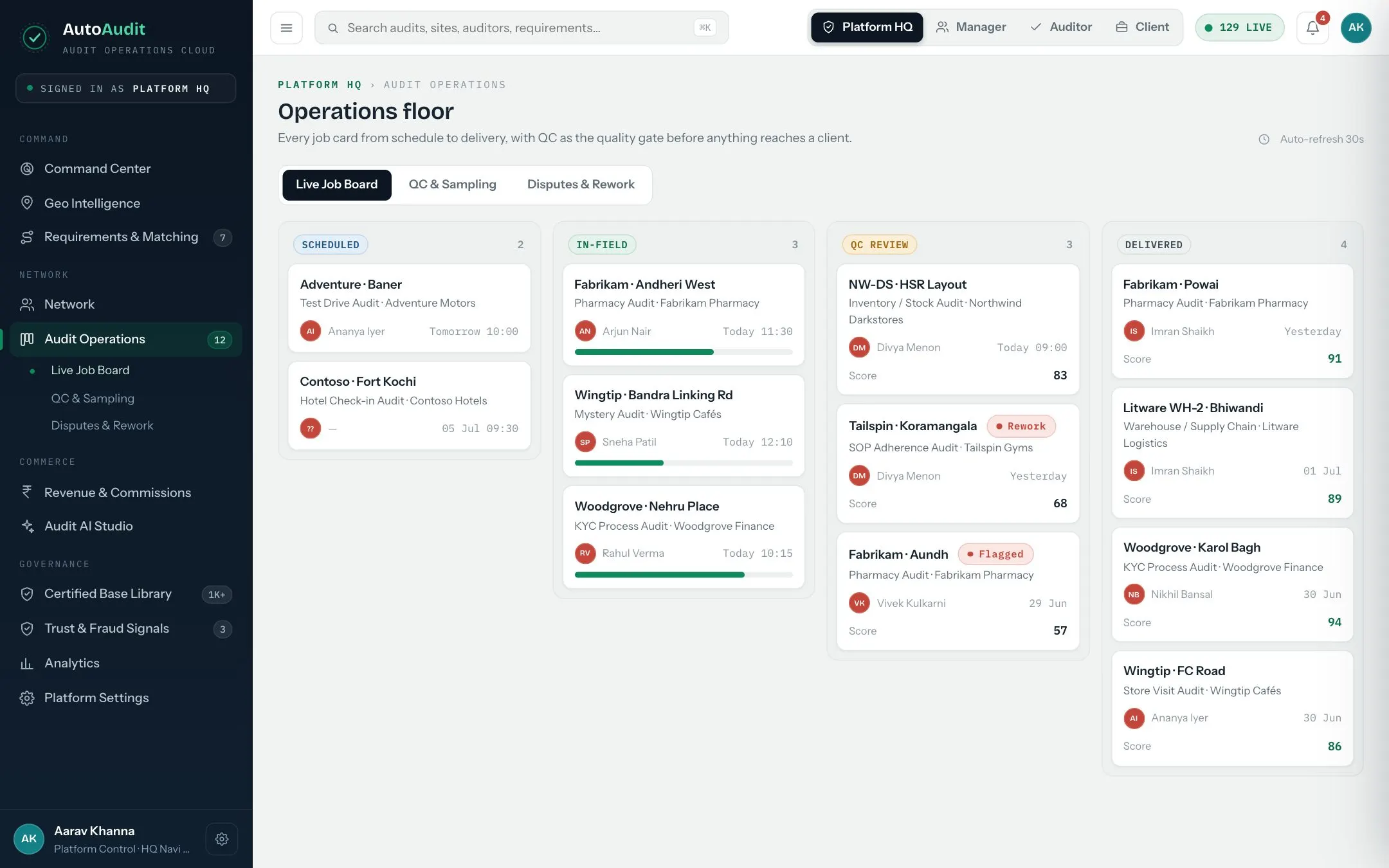
Task: Switch role to Auditor
Action: pyautogui.click(x=1061, y=27)
